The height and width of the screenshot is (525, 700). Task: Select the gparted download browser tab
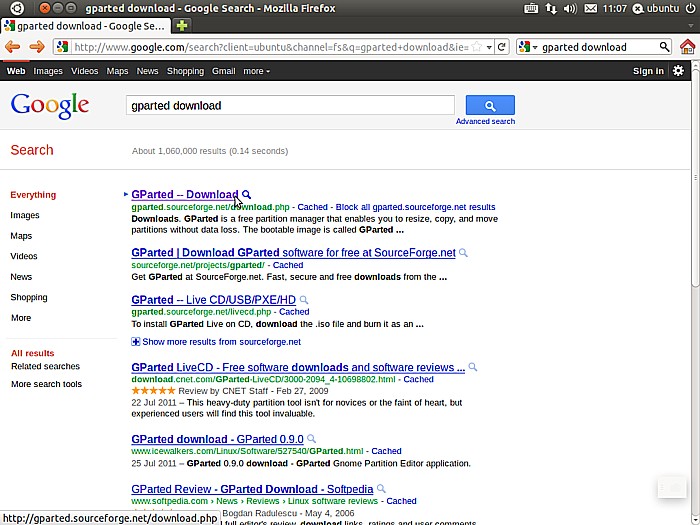coord(85,26)
